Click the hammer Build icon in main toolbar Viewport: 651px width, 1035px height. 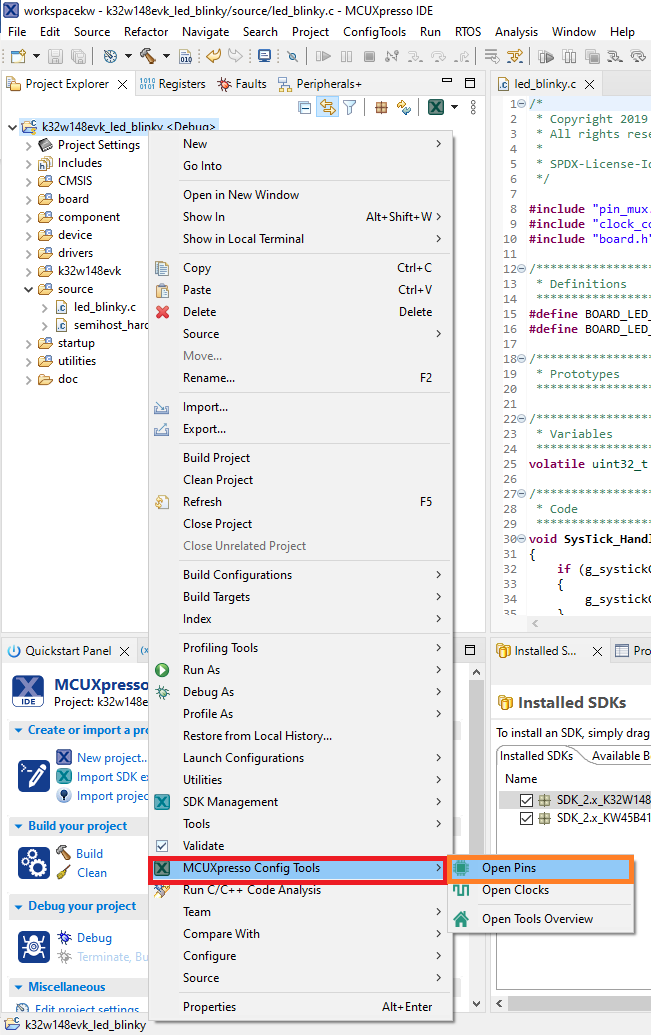tap(147, 57)
